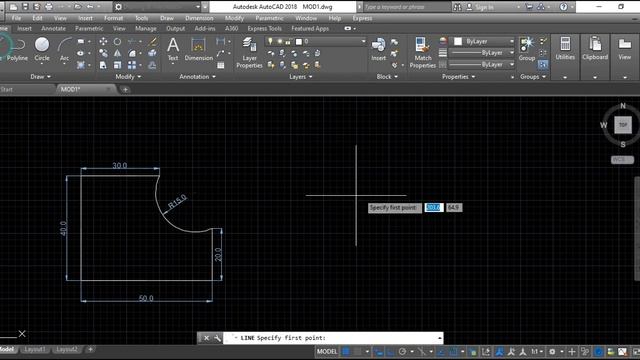Open the annotation scale 1:1 dropdown
This screenshot has height=360, width=640.
536,351
